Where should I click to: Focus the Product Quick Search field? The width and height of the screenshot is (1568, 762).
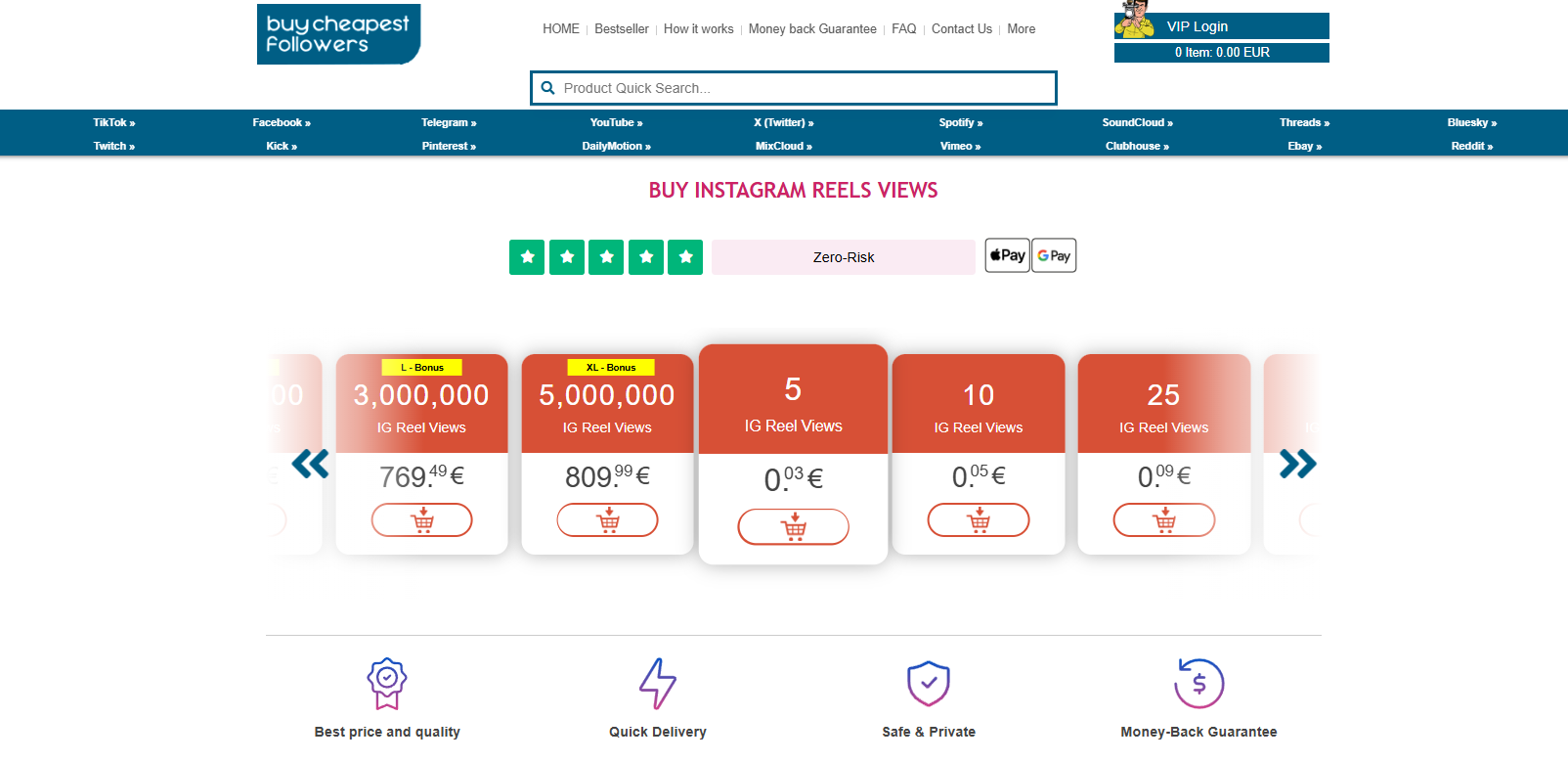[794, 88]
